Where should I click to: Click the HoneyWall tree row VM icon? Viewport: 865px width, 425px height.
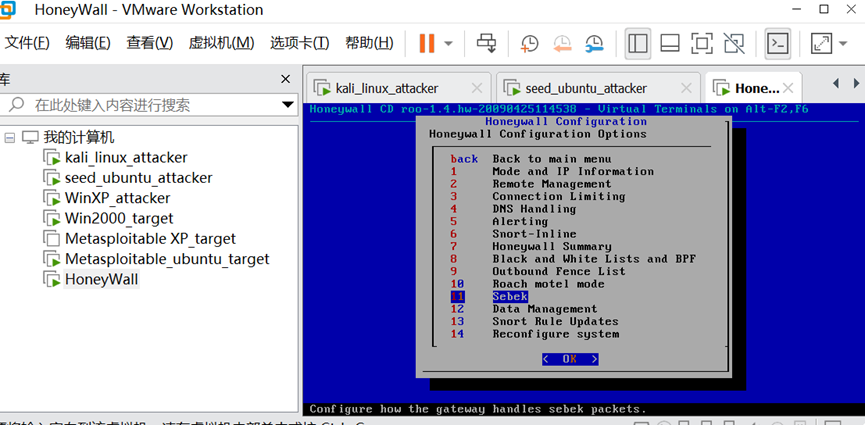tap(52, 279)
